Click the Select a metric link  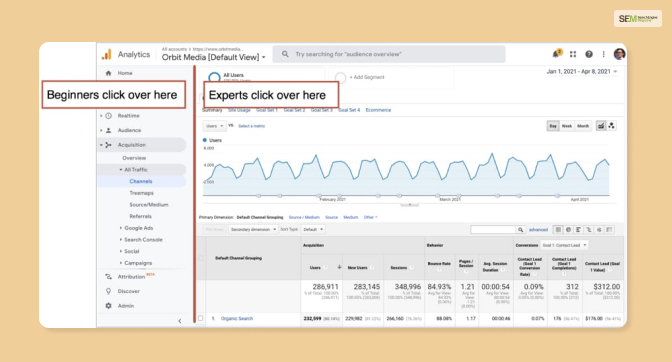pos(252,126)
